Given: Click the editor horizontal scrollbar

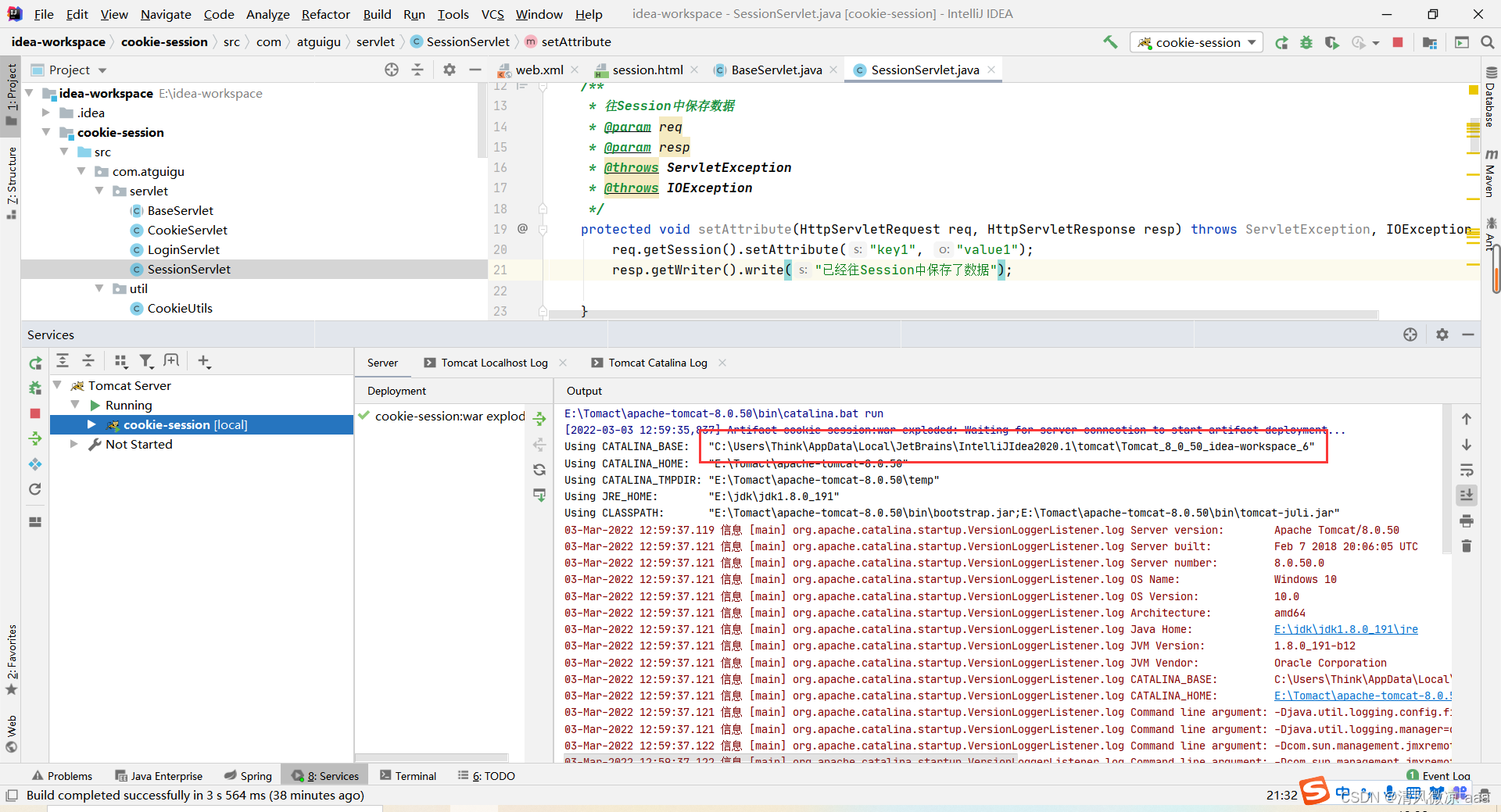Looking at the screenshot, I should point(962,314).
